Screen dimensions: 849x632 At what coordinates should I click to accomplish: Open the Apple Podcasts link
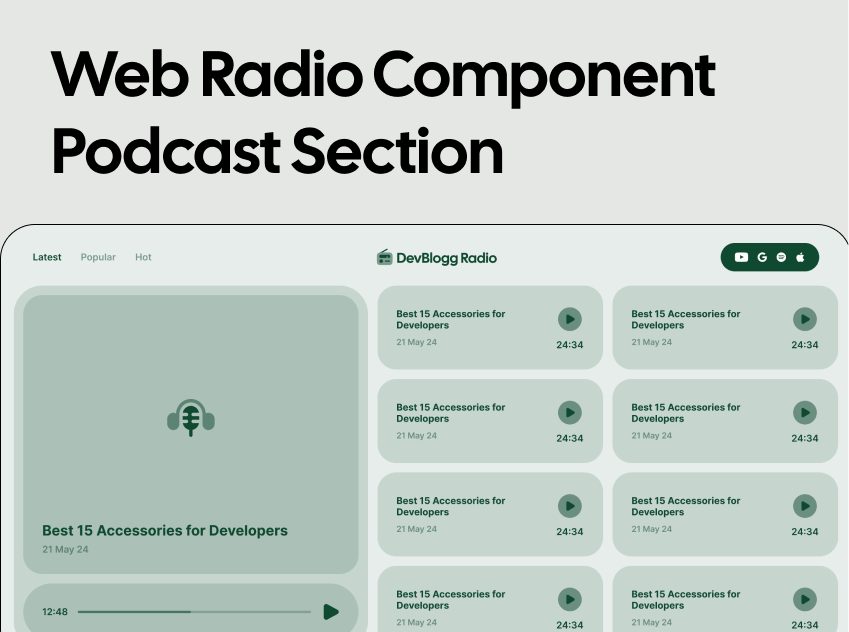point(800,257)
